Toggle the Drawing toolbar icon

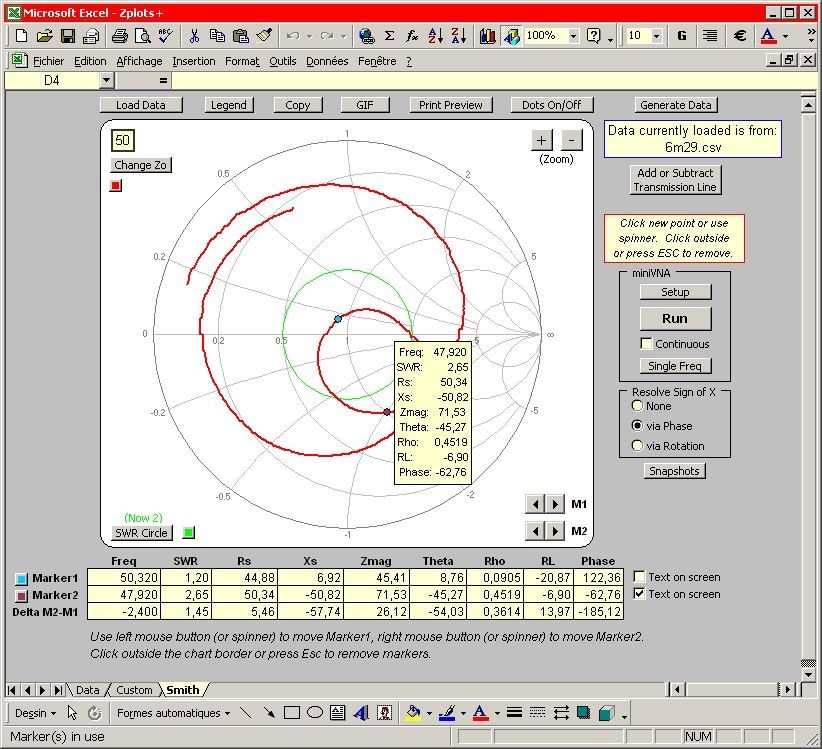tap(512, 36)
